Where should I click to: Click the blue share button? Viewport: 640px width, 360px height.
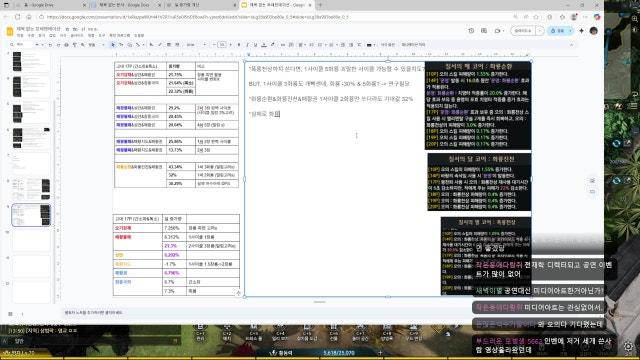(557, 31)
